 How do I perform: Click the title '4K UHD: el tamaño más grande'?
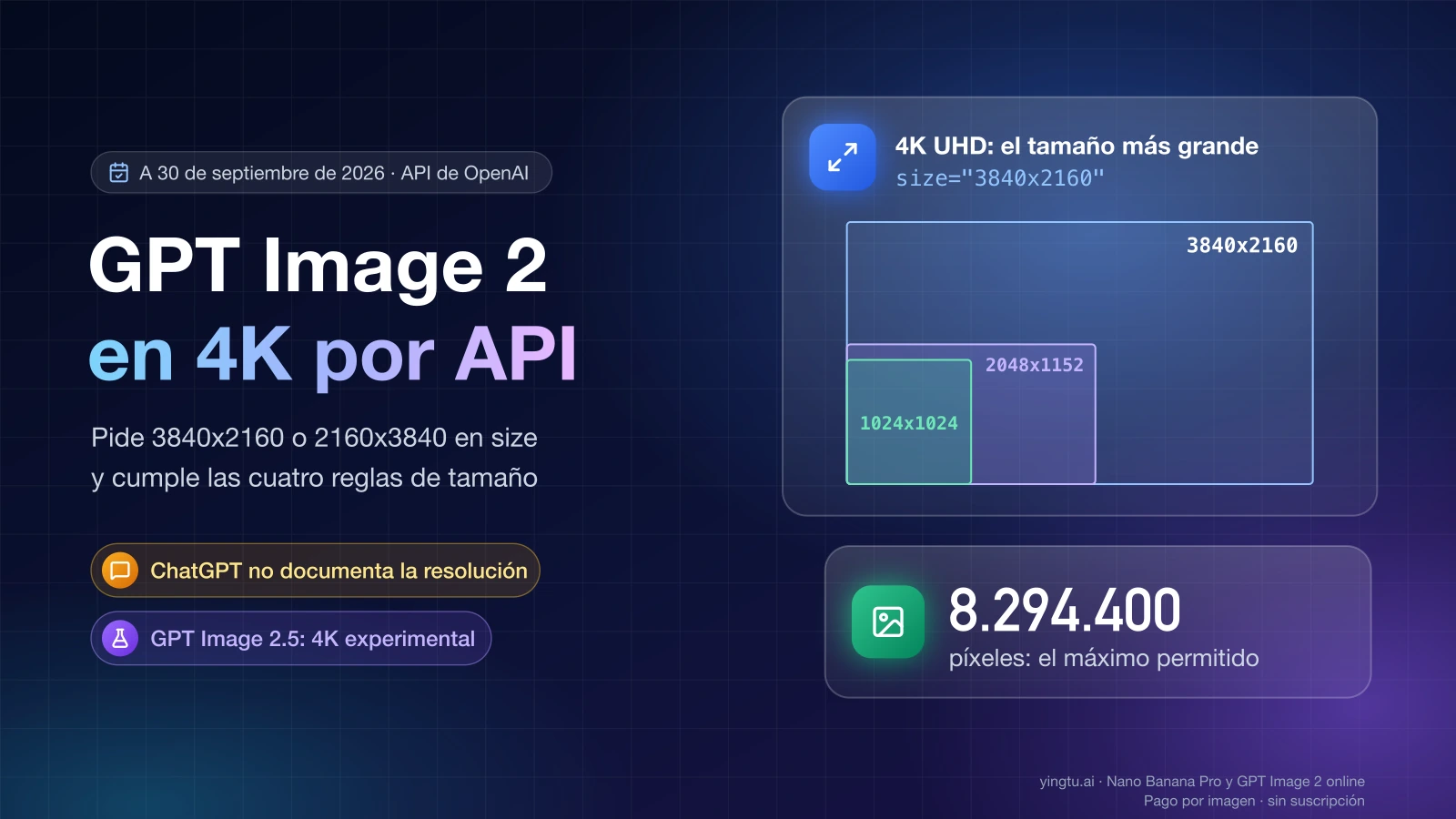1077,146
